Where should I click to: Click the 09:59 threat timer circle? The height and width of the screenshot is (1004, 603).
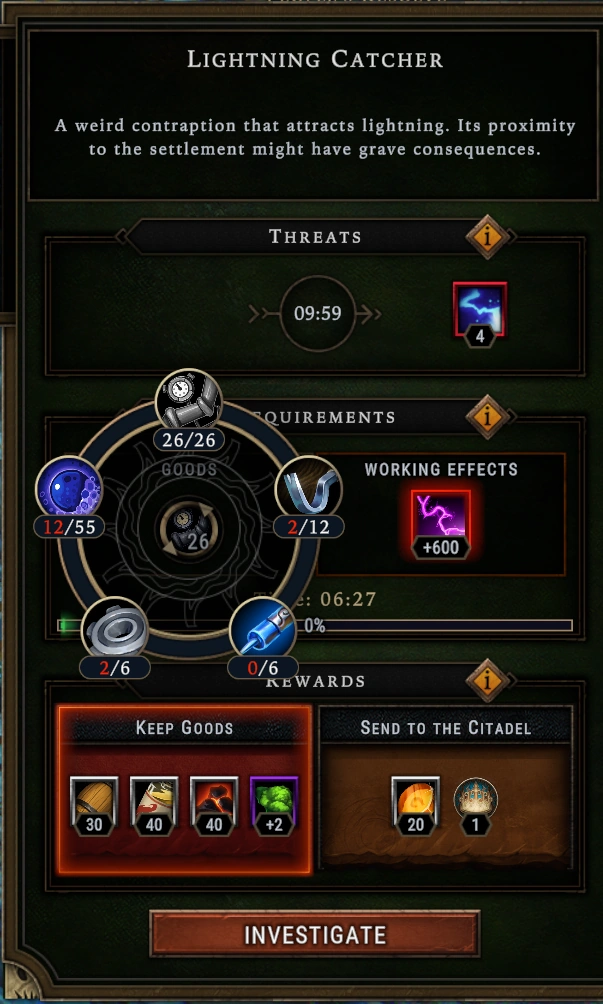318,314
